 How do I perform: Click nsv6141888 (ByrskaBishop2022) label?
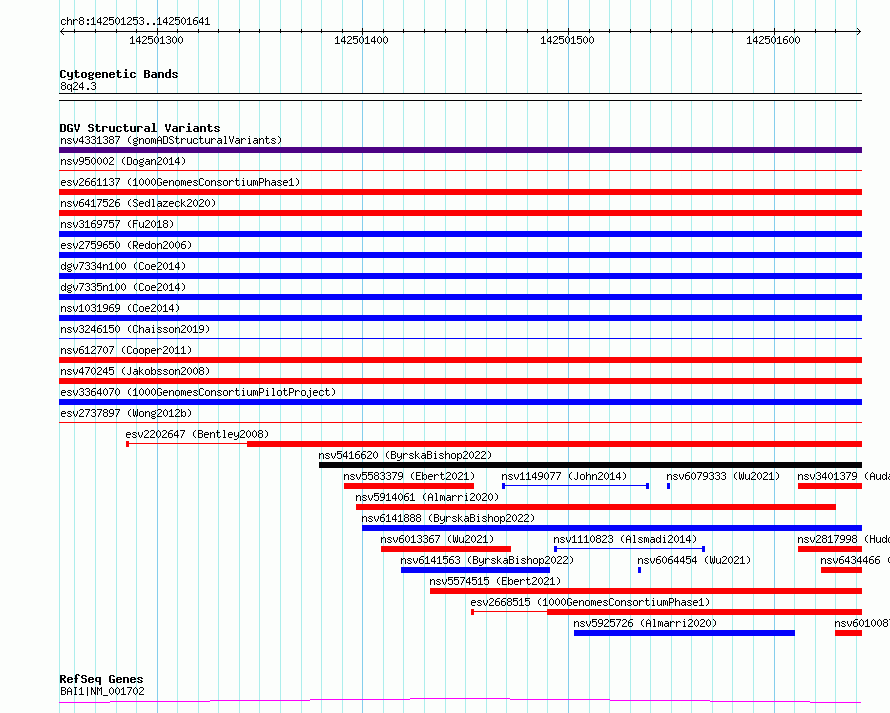[x=448, y=518]
